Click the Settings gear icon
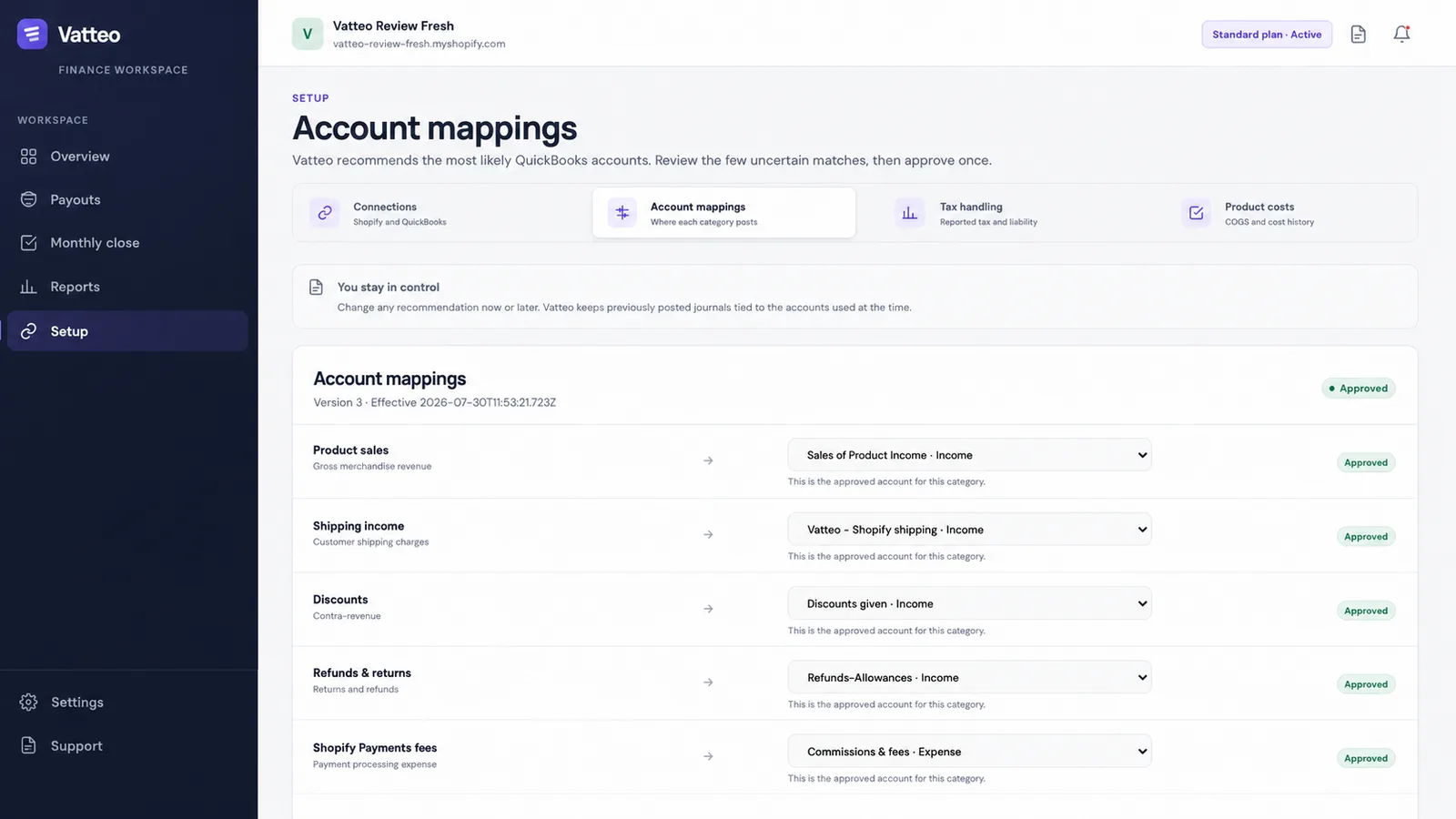The width and height of the screenshot is (1456, 819). 28,703
